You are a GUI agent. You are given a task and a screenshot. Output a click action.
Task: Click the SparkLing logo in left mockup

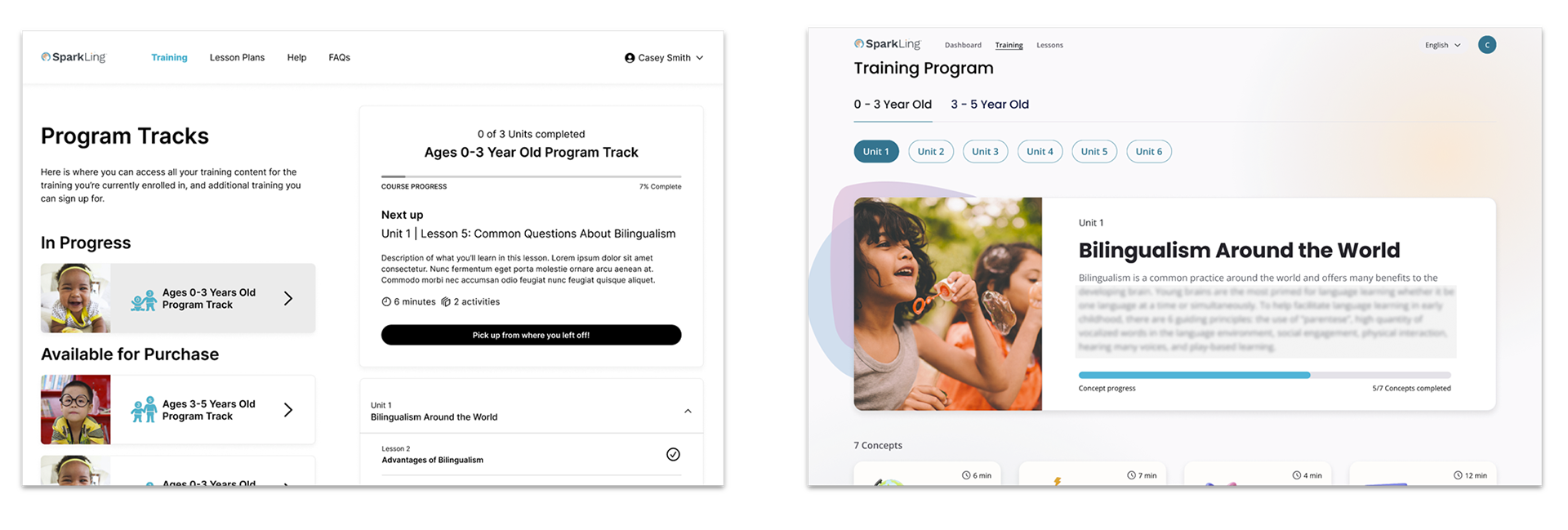point(73,57)
